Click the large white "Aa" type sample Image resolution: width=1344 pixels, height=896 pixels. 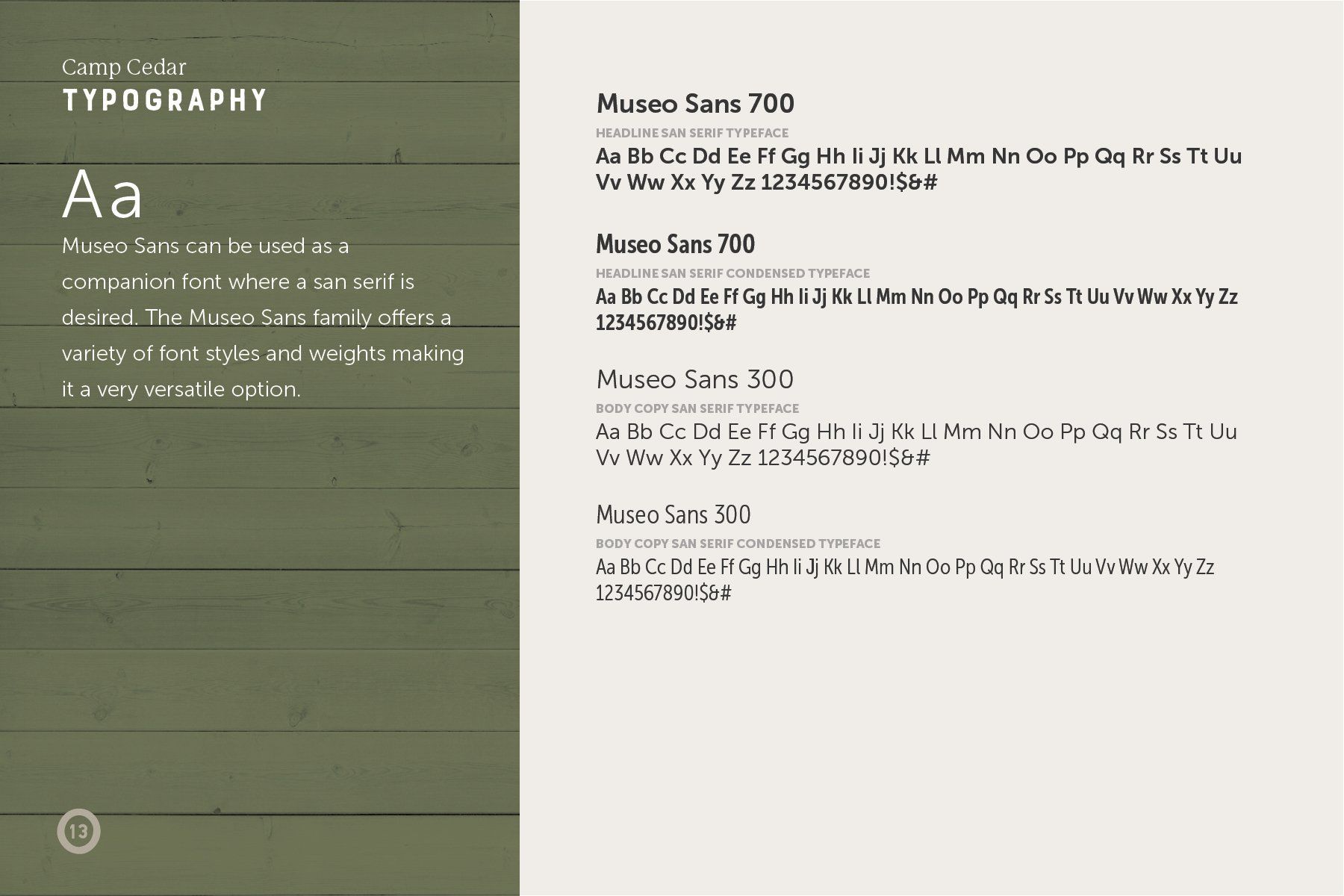102,196
